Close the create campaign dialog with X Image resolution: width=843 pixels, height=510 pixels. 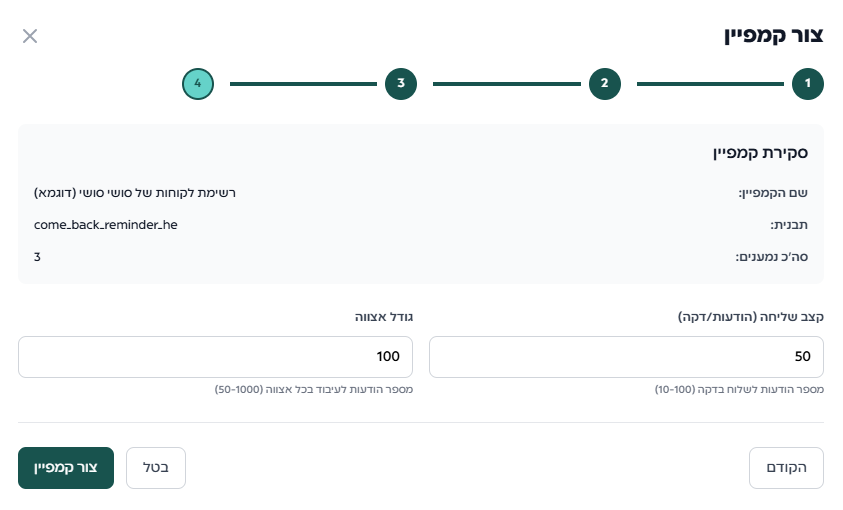point(30,37)
